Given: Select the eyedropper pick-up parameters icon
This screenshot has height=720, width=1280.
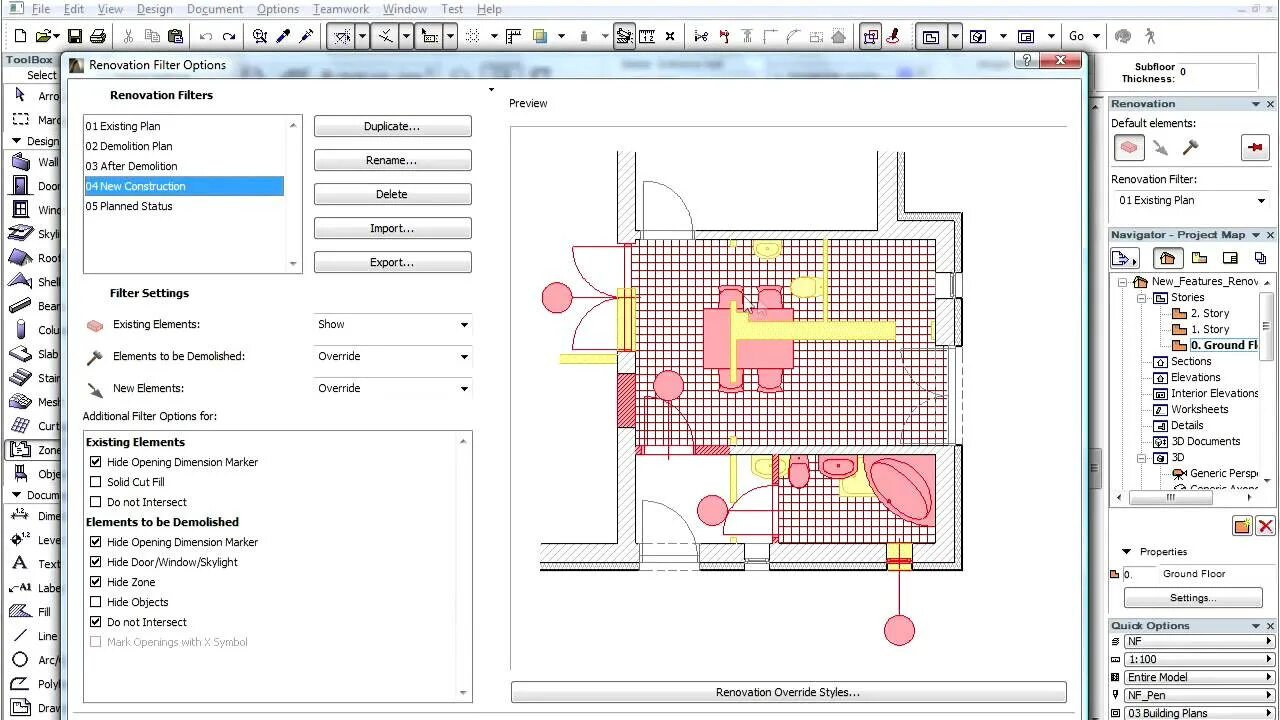Looking at the screenshot, I should tap(283, 36).
